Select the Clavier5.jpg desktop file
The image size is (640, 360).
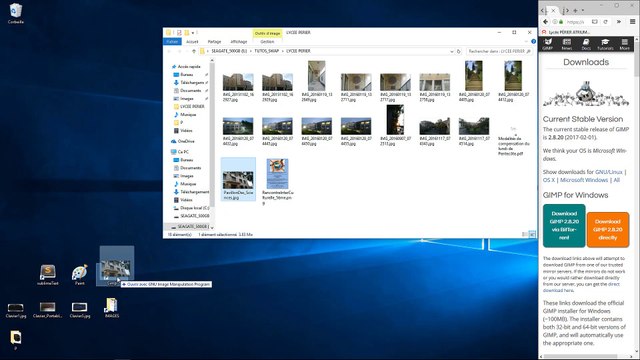pyautogui.click(x=80, y=310)
